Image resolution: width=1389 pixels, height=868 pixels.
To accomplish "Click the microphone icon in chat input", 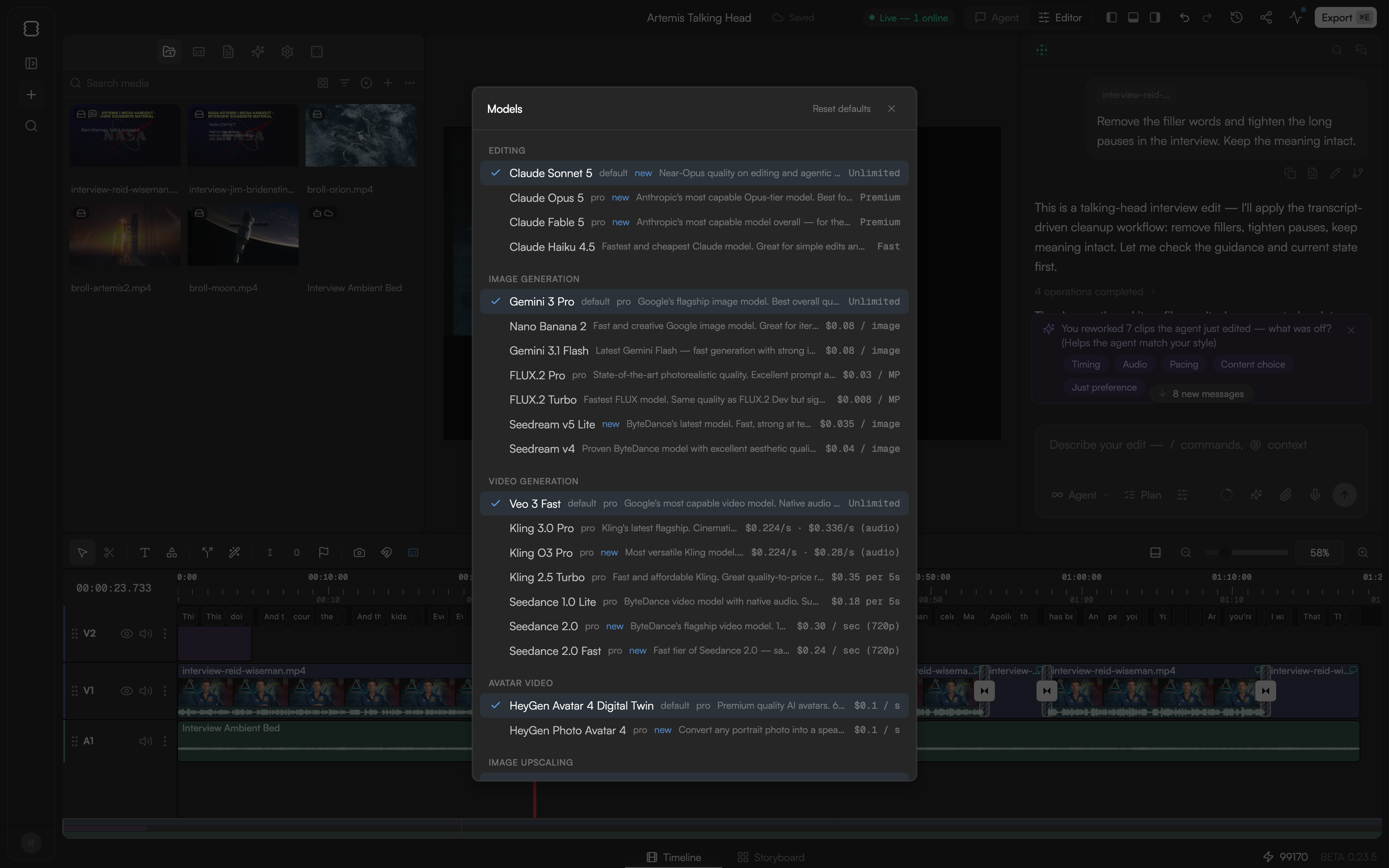I will point(1315,495).
